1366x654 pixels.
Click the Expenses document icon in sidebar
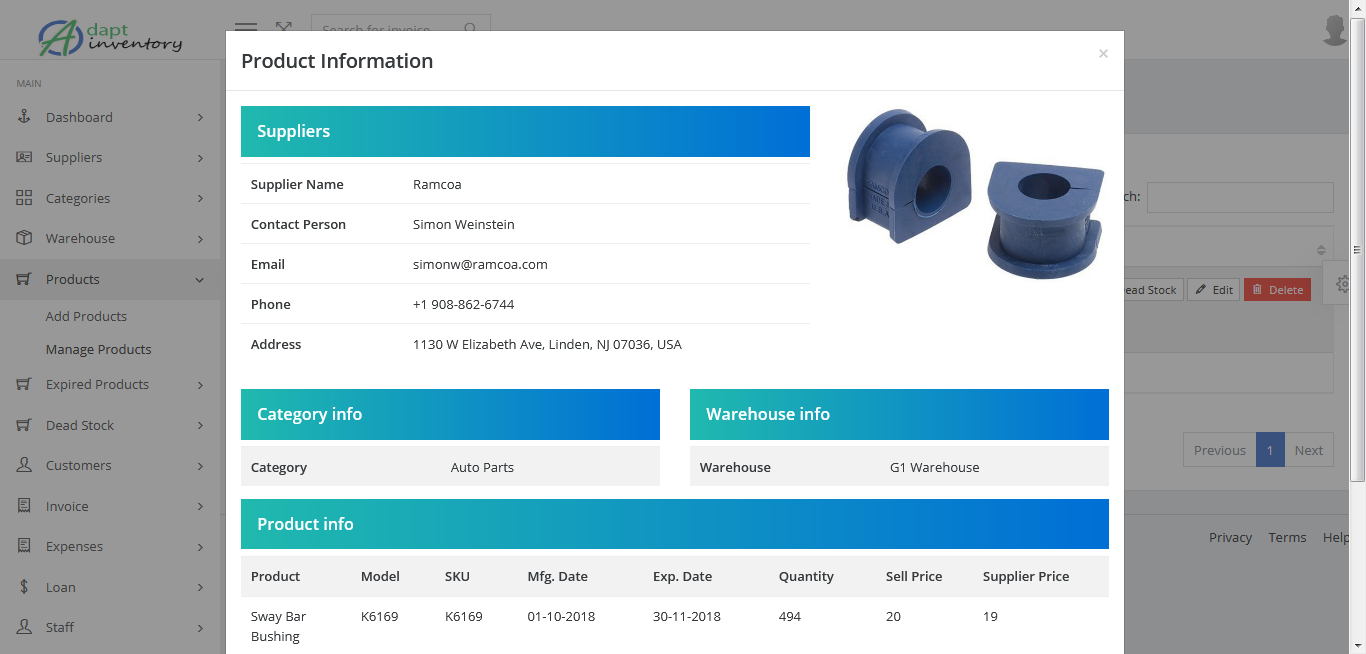click(x=24, y=546)
